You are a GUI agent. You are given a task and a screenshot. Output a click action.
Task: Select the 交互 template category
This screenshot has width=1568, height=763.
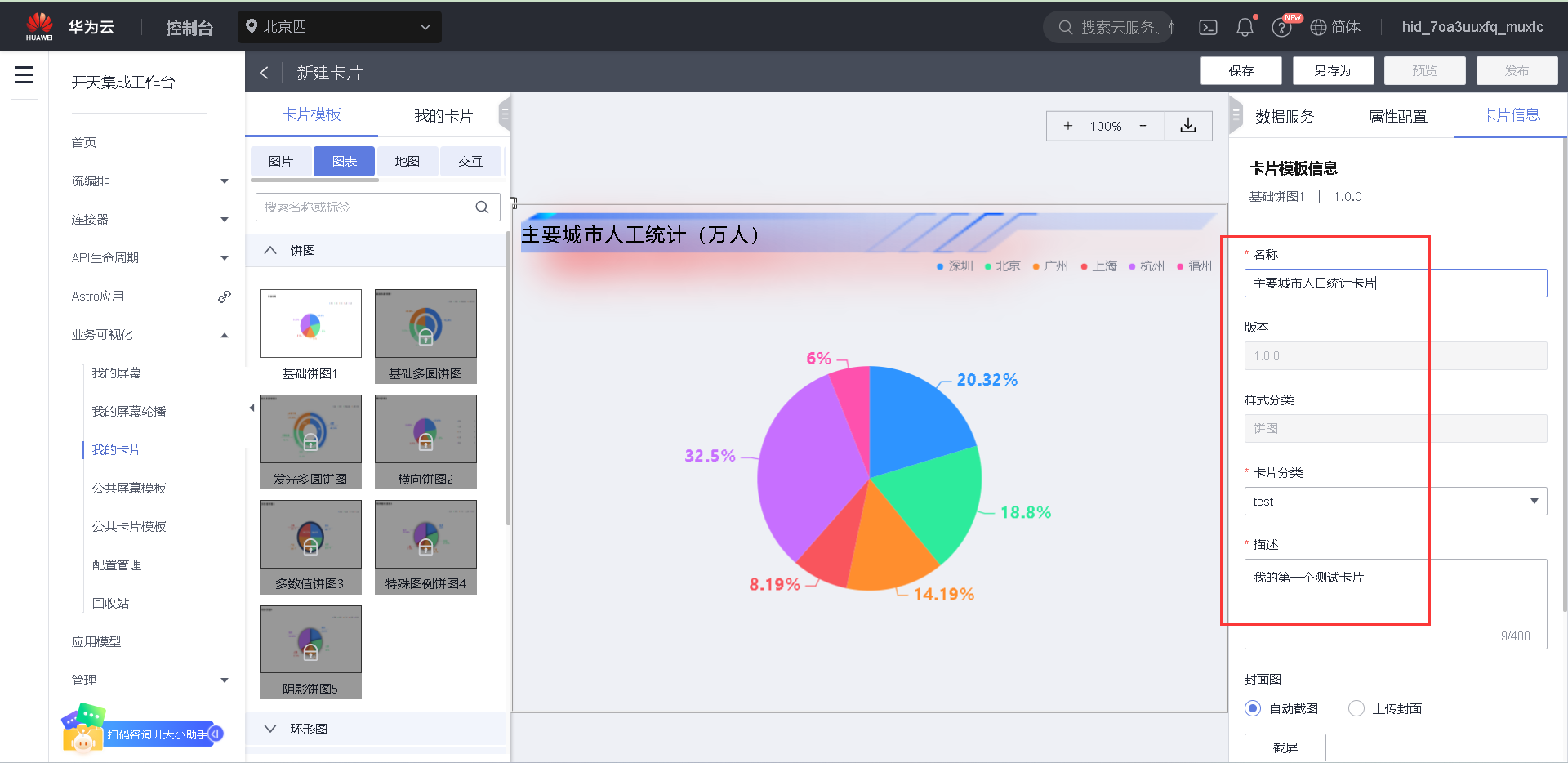(470, 162)
